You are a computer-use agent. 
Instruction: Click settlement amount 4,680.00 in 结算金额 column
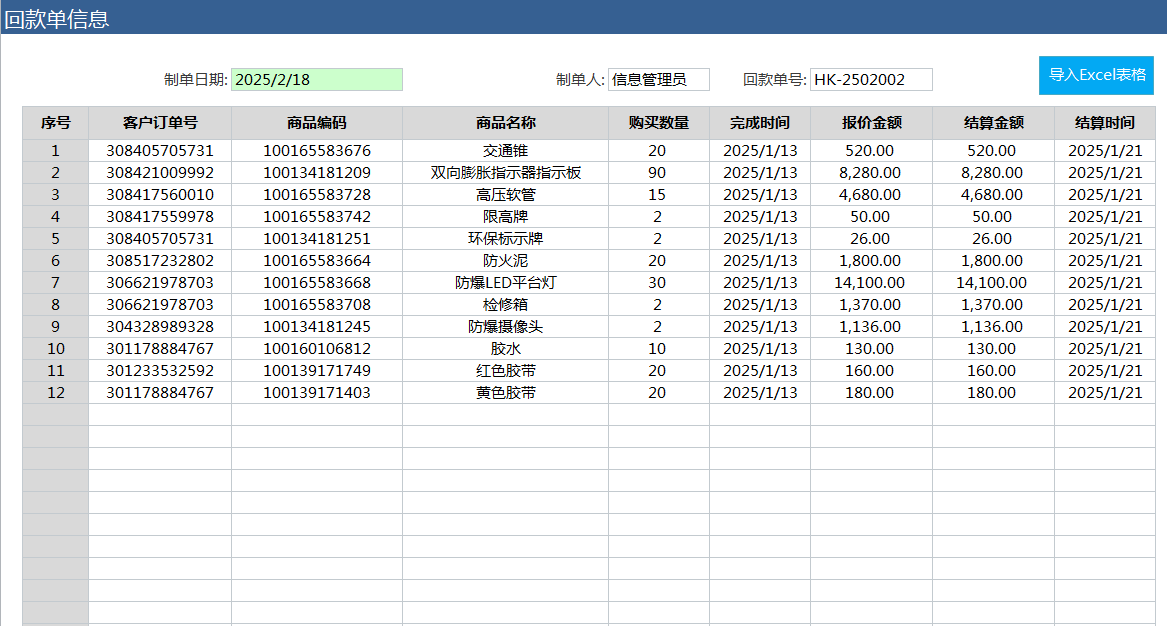[x=992, y=195]
